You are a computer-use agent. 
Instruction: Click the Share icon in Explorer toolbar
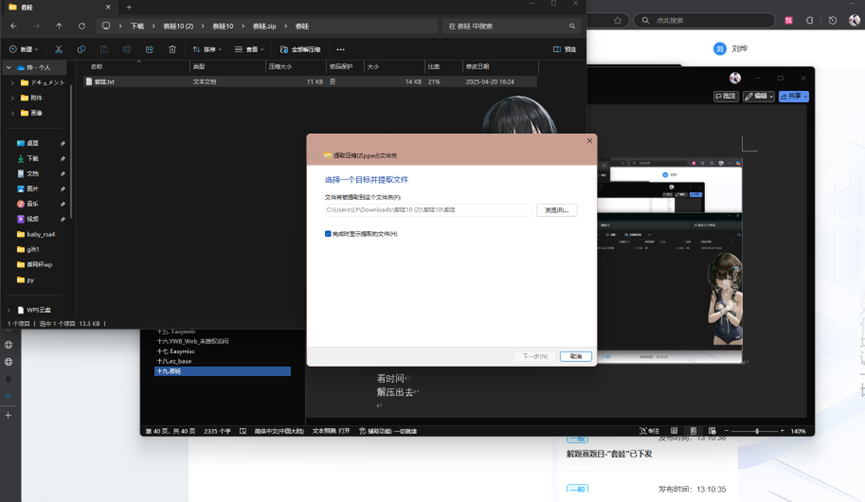(149, 49)
